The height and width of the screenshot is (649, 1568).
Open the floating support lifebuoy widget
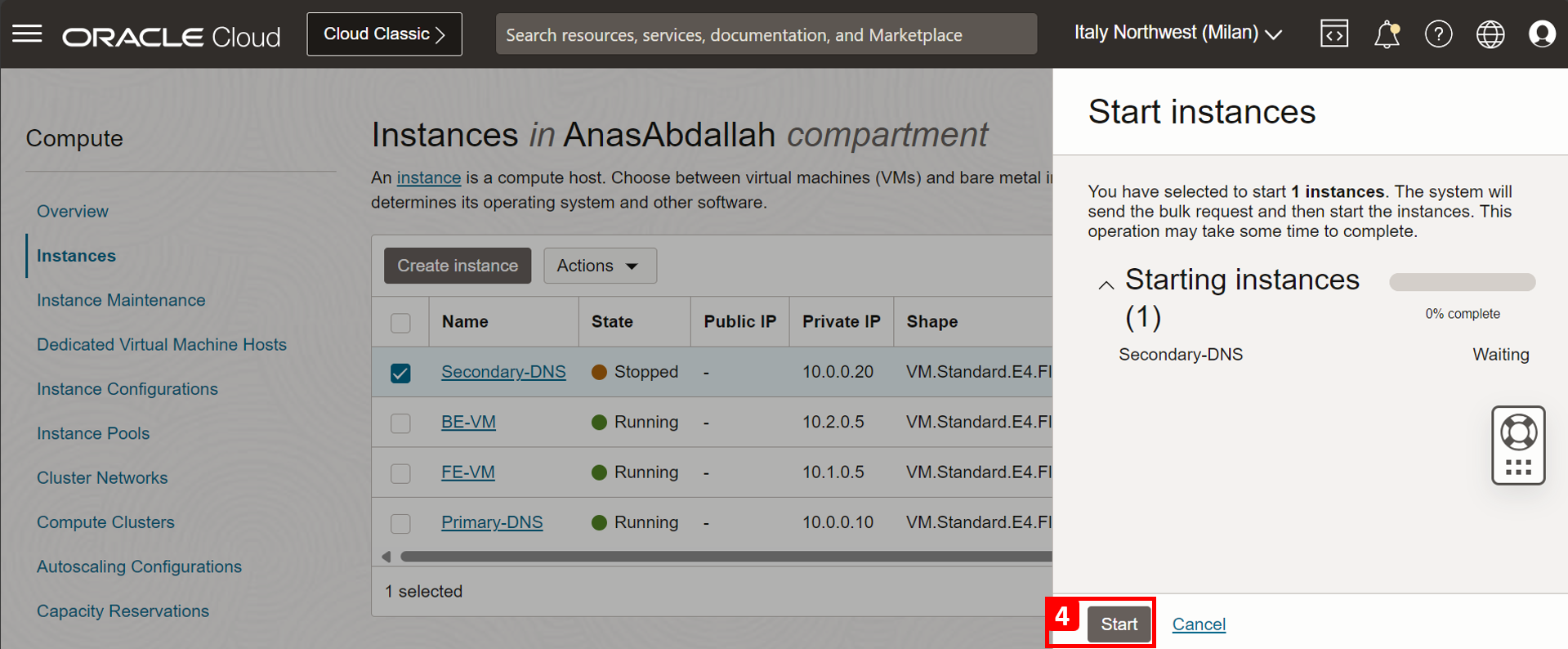1518,445
